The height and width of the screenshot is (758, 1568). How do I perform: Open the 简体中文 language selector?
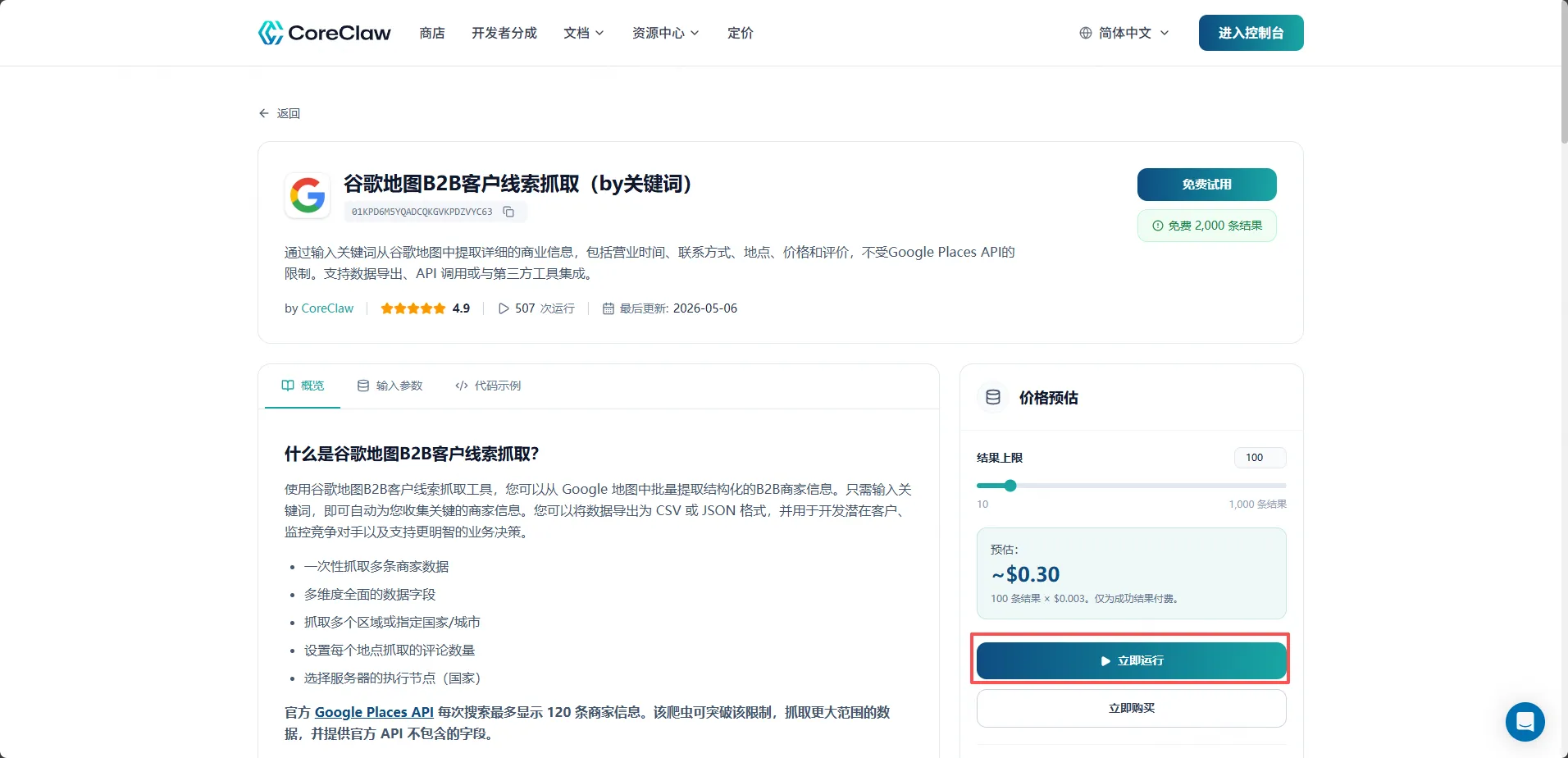(x=1124, y=33)
